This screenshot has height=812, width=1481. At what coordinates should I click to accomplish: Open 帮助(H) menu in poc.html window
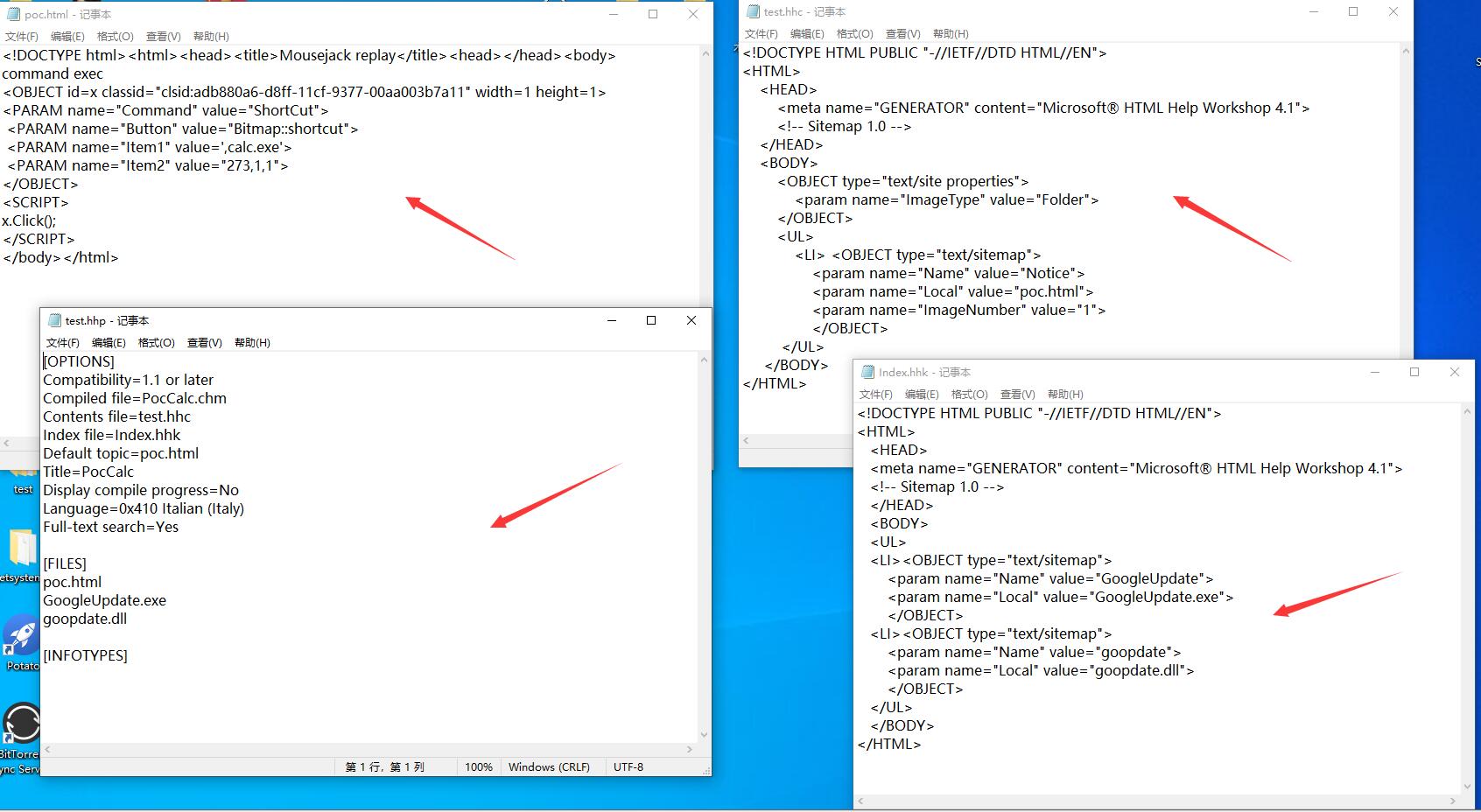(x=211, y=36)
